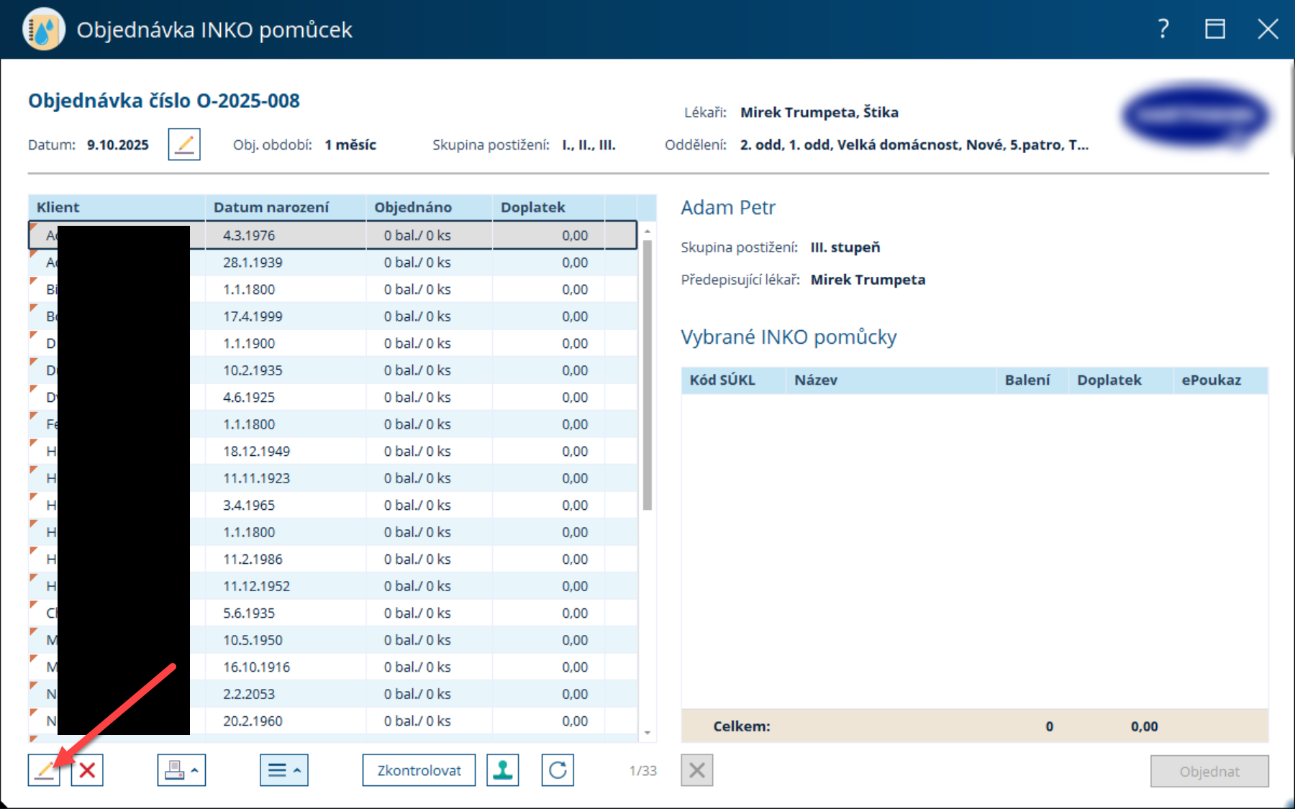Select the row with birth date 4.6.1925

[x=333, y=397]
